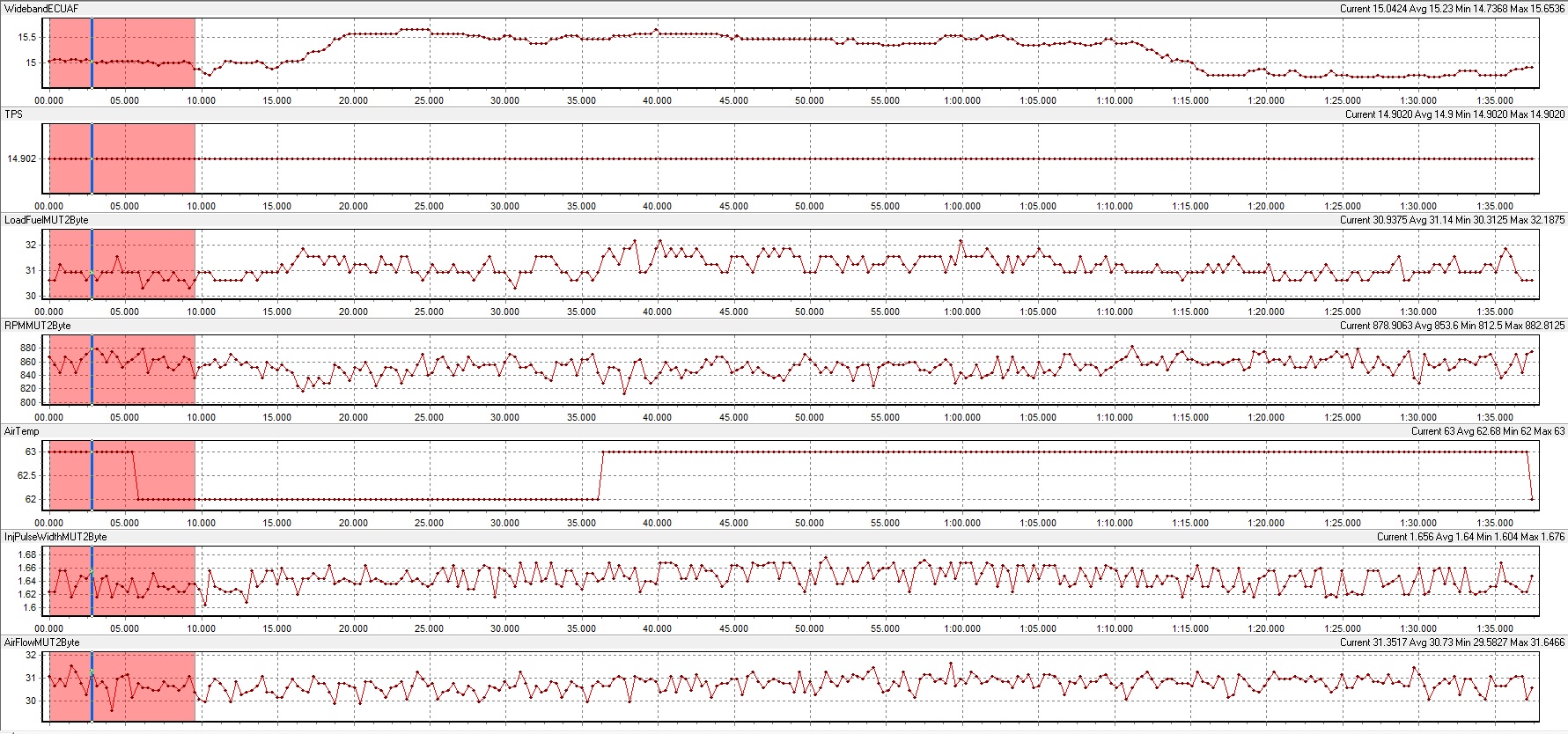The image size is (1568, 734).
Task: Click the AirTemp stats reading Current 63
Action: pyautogui.click(x=1432, y=431)
